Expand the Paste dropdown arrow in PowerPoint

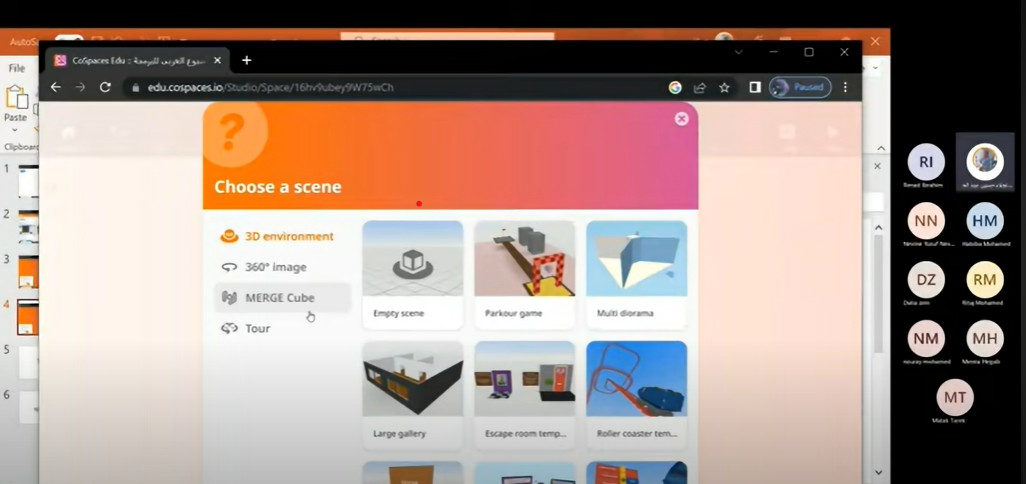(15, 130)
